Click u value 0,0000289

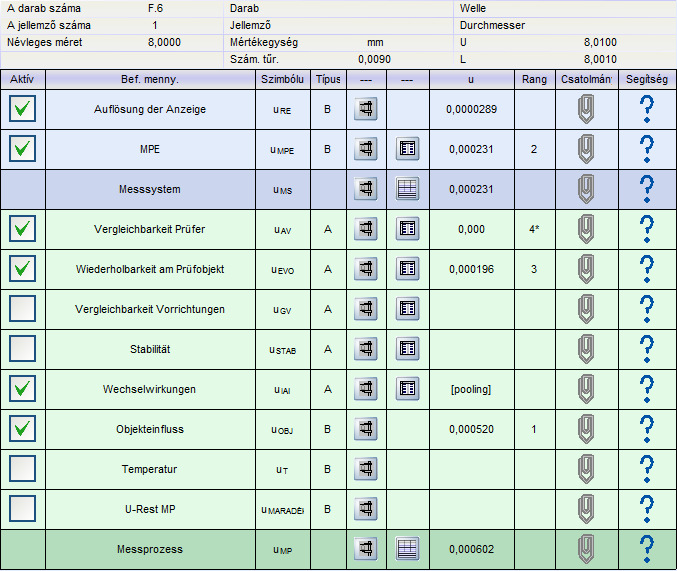pos(471,109)
